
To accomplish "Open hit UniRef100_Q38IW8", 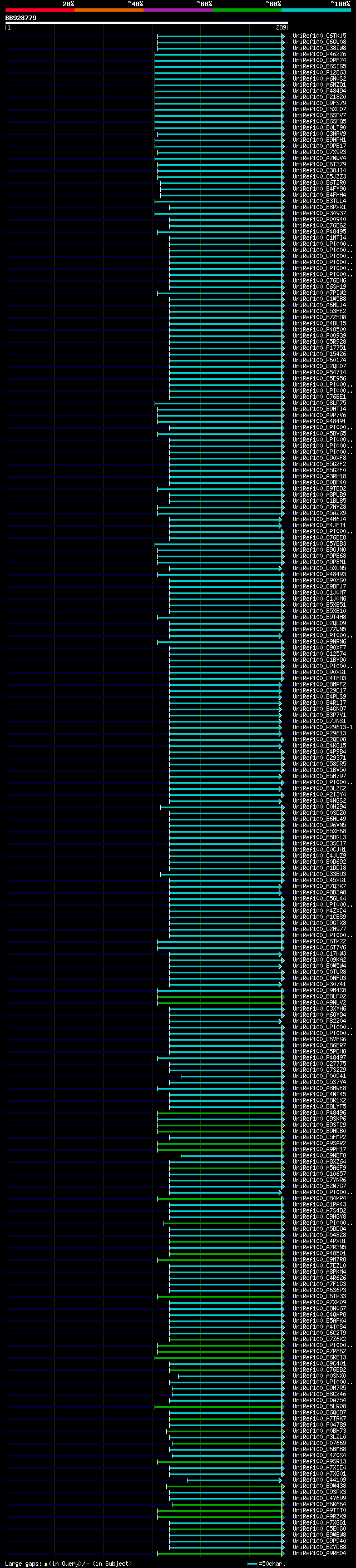I will [319, 48].
